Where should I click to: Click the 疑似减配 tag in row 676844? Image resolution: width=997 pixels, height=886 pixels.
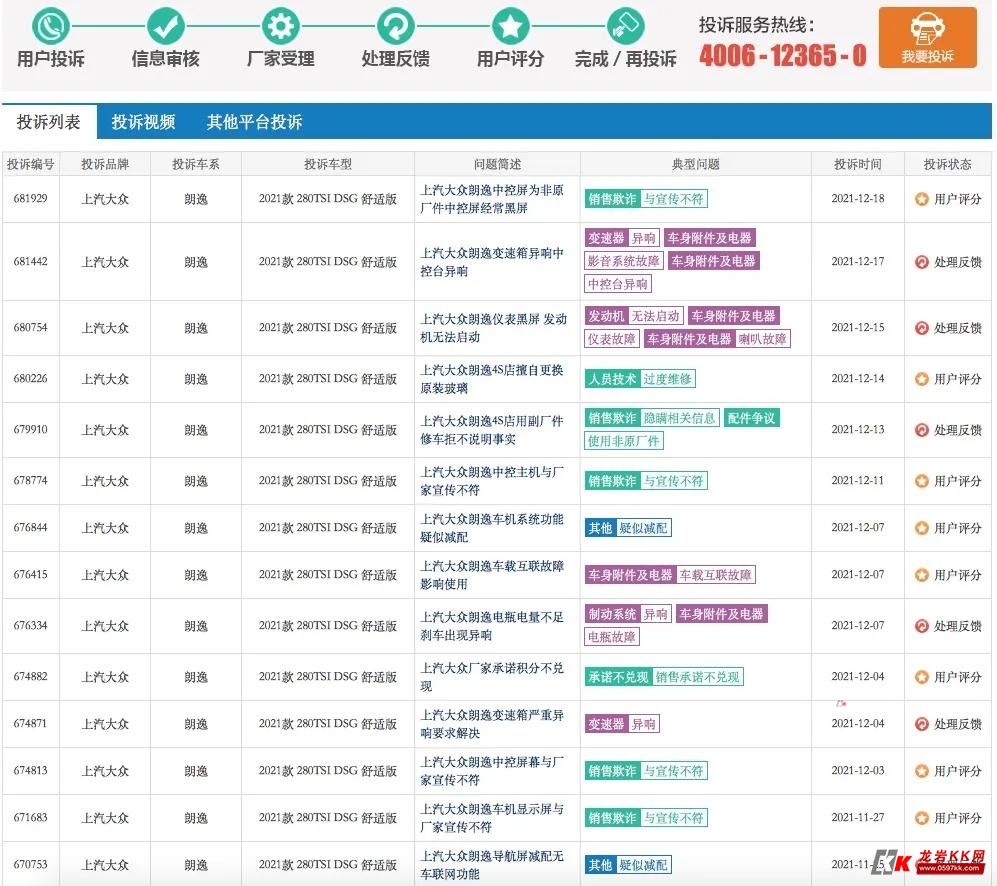[643, 528]
